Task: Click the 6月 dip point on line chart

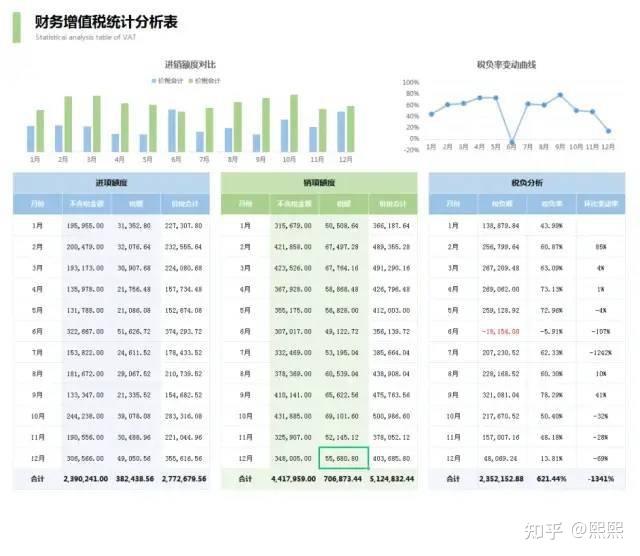Action: 512,142
